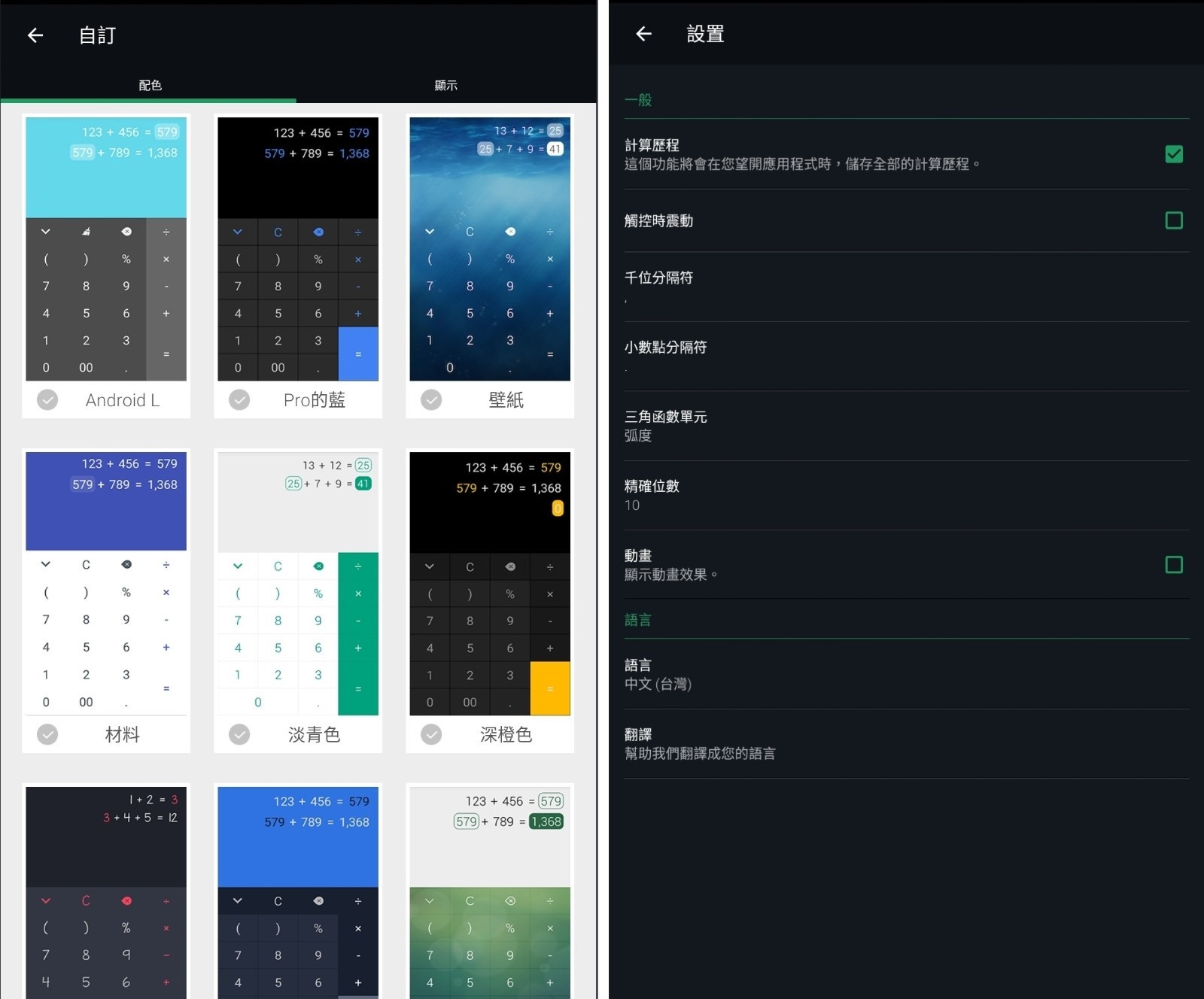
Task: Pick the 材料 theme preview image
Action: (106, 584)
